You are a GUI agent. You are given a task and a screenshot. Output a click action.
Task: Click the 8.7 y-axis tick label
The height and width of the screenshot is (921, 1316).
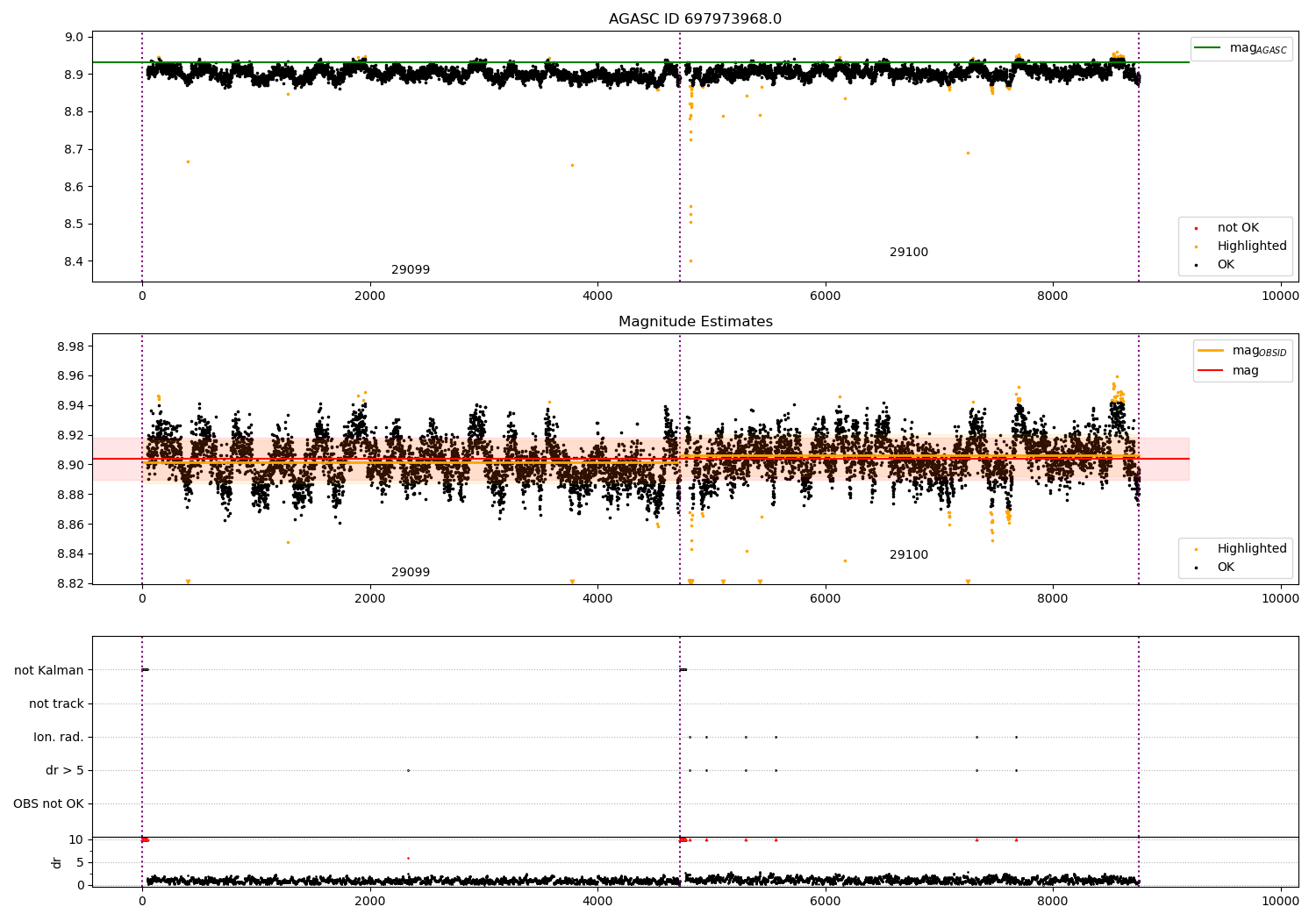click(x=75, y=149)
